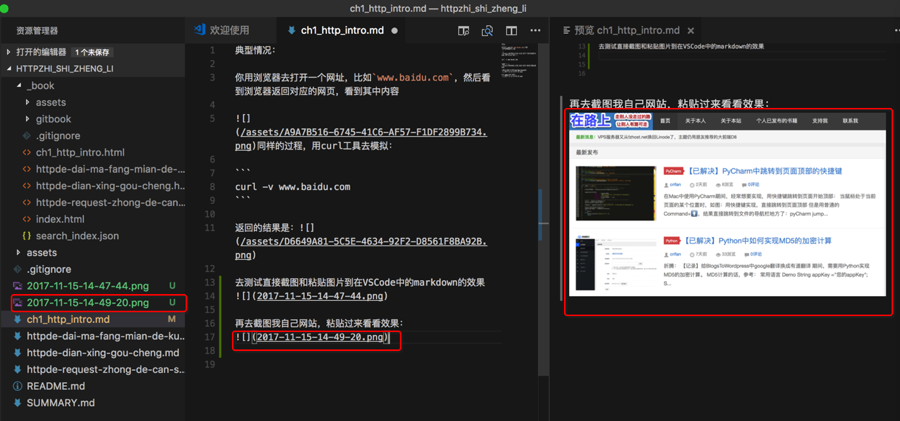Viewport: 900px width, 421px height.
Task: Open httpde-dian-xing-gou-cheng html file
Action: point(110,186)
